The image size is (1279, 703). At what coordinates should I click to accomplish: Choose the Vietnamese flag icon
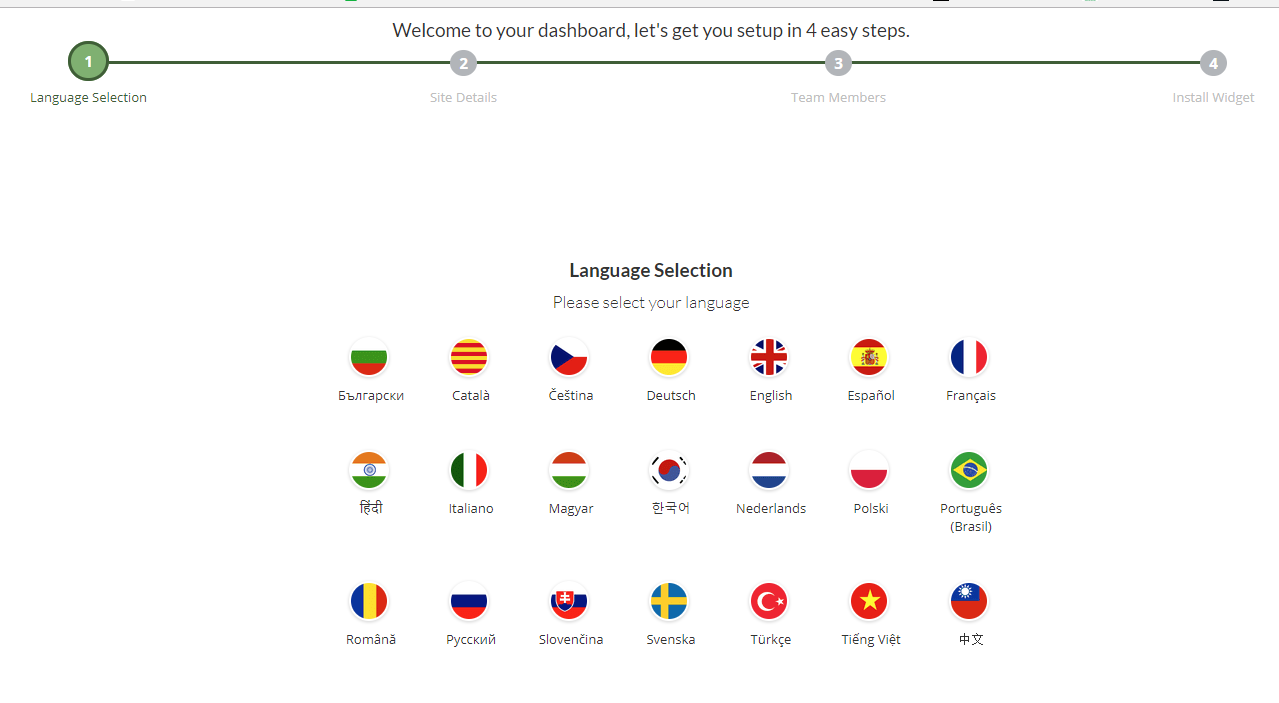[x=869, y=601]
